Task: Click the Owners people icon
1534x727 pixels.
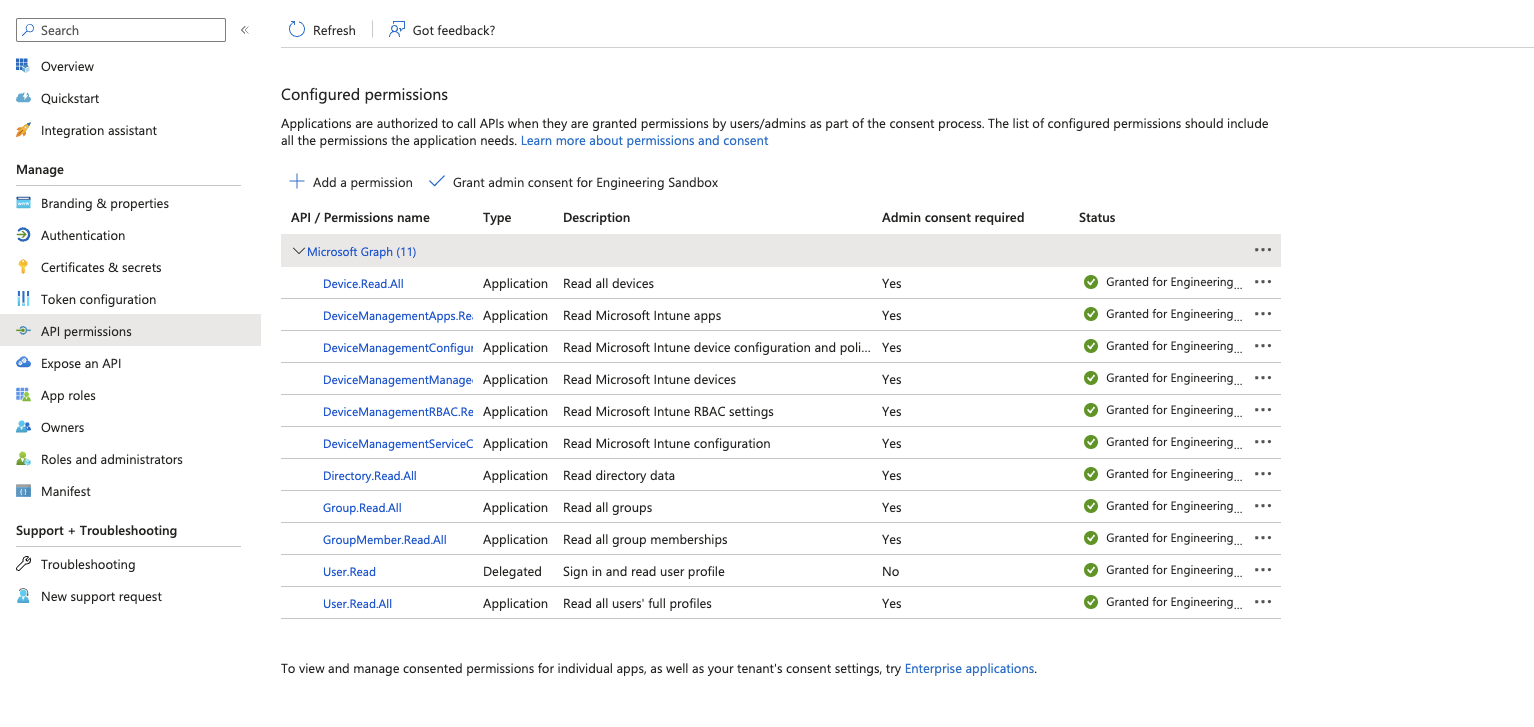Action: click(23, 427)
